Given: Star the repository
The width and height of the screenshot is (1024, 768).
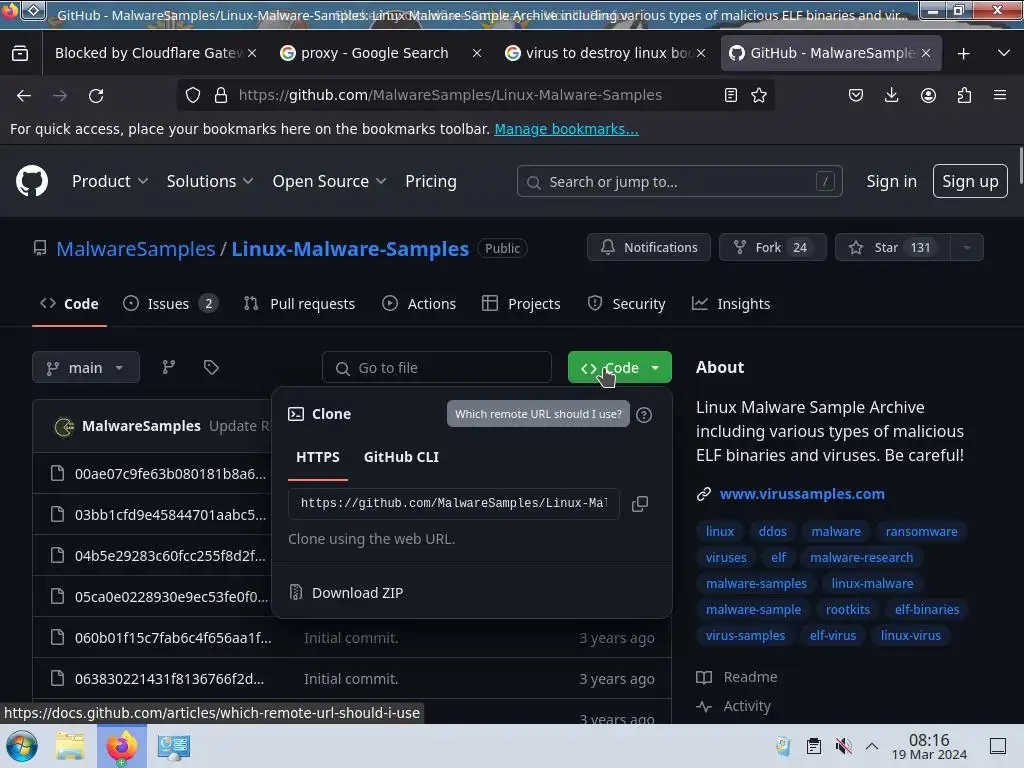Looking at the screenshot, I should point(893,248).
